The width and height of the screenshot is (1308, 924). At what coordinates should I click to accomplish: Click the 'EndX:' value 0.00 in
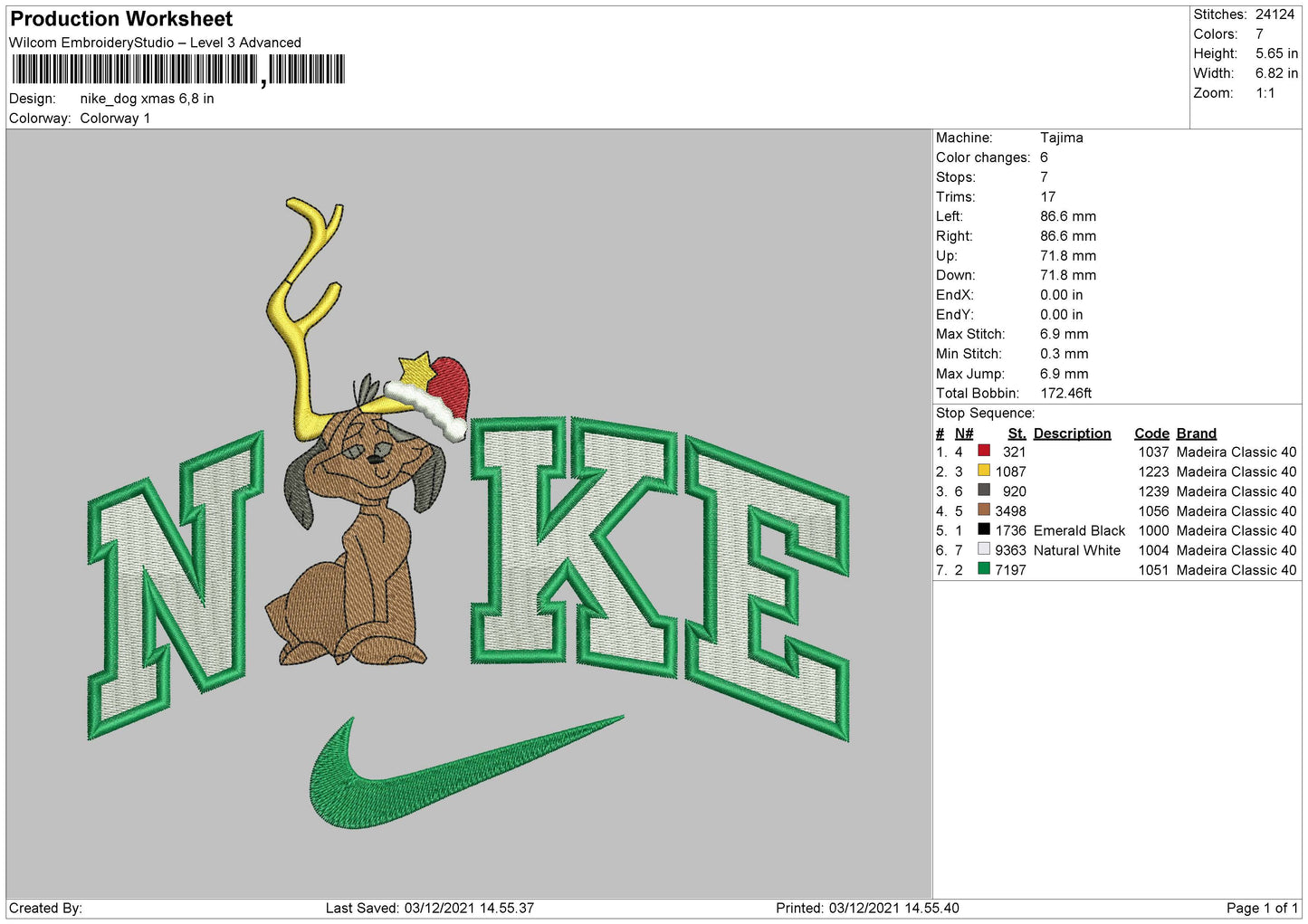click(x=1062, y=295)
